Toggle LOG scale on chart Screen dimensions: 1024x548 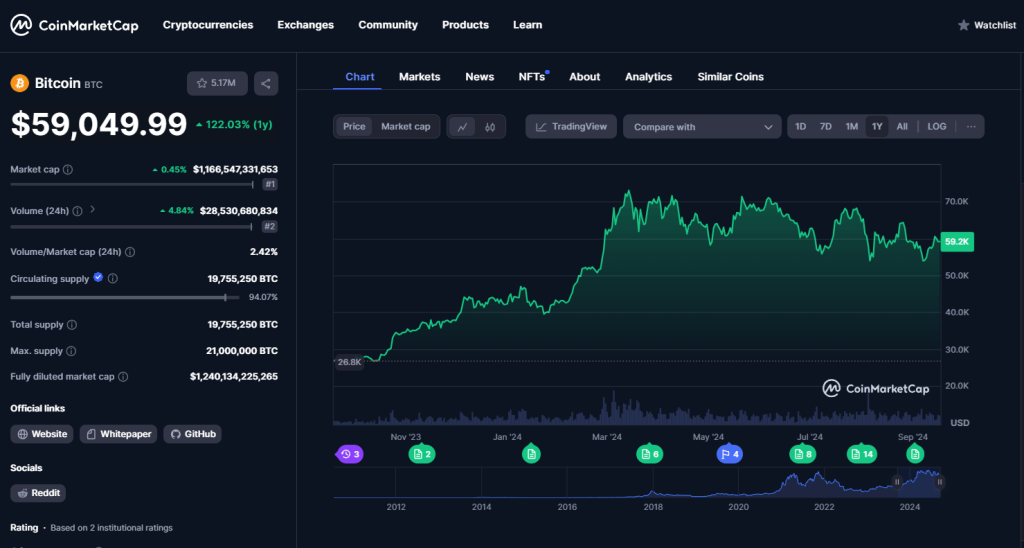coord(936,127)
